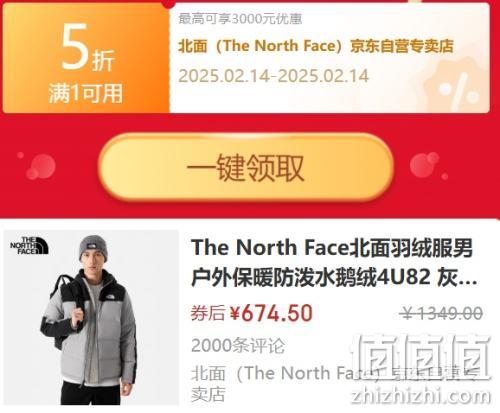Click the coupon validity date 2025.02.14
This screenshot has height=413, width=500.
pyautogui.click(x=273, y=76)
